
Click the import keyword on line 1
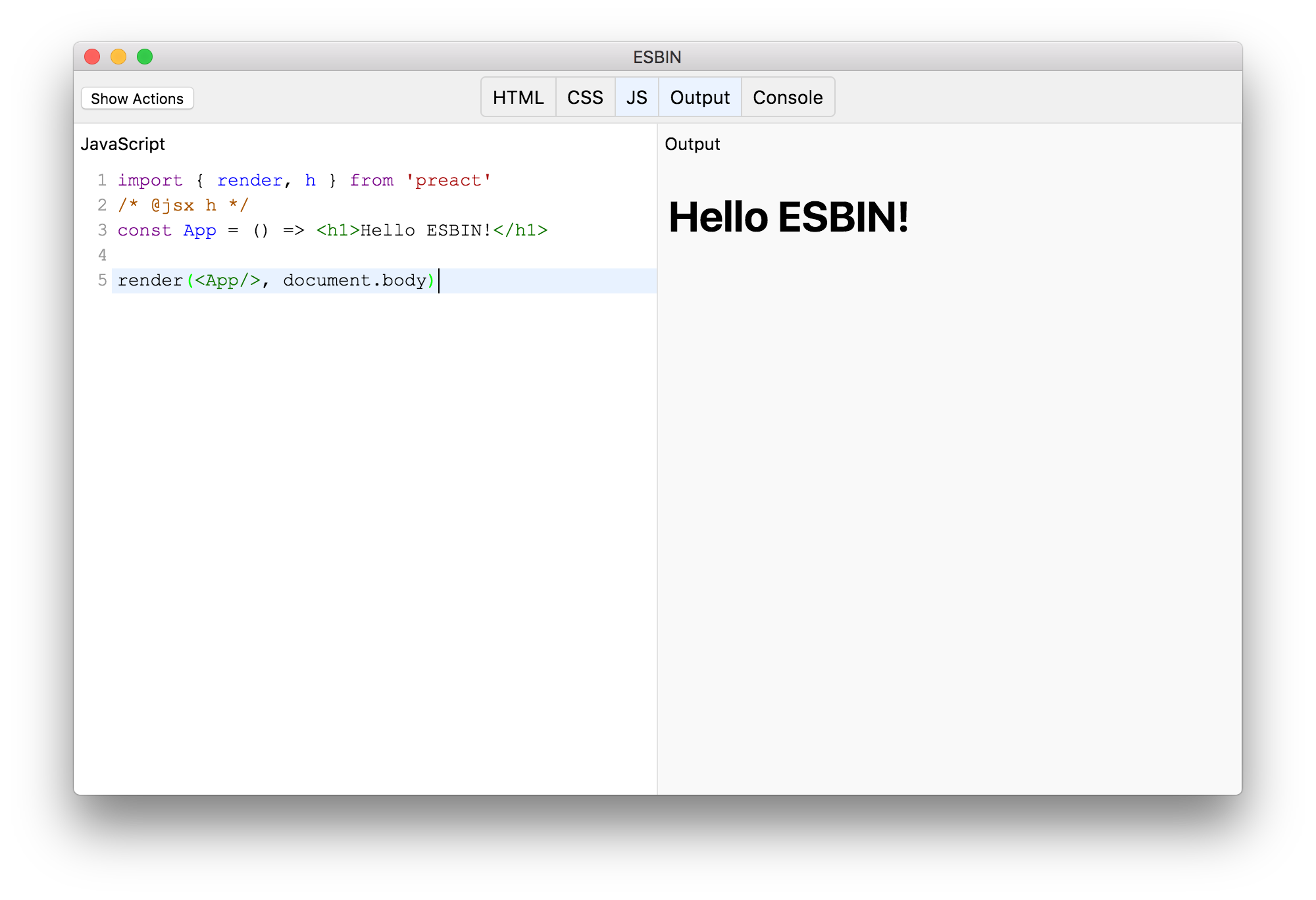(150, 180)
